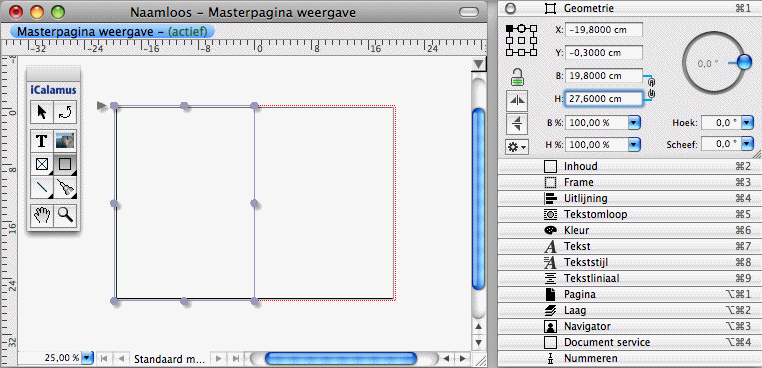Click the X position field
The image size is (762, 368).
coord(604,30)
